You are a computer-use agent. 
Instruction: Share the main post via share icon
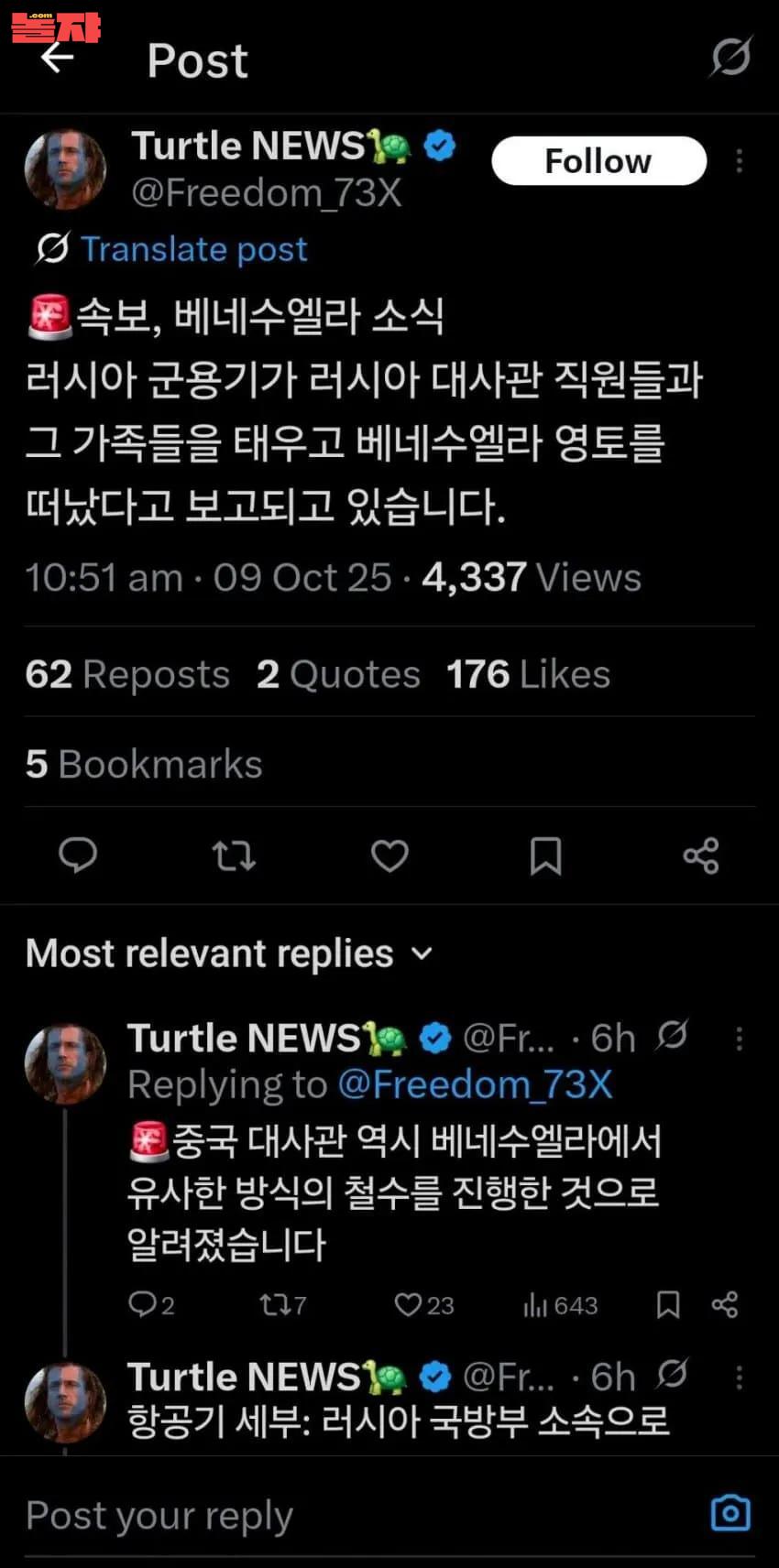[x=701, y=855]
